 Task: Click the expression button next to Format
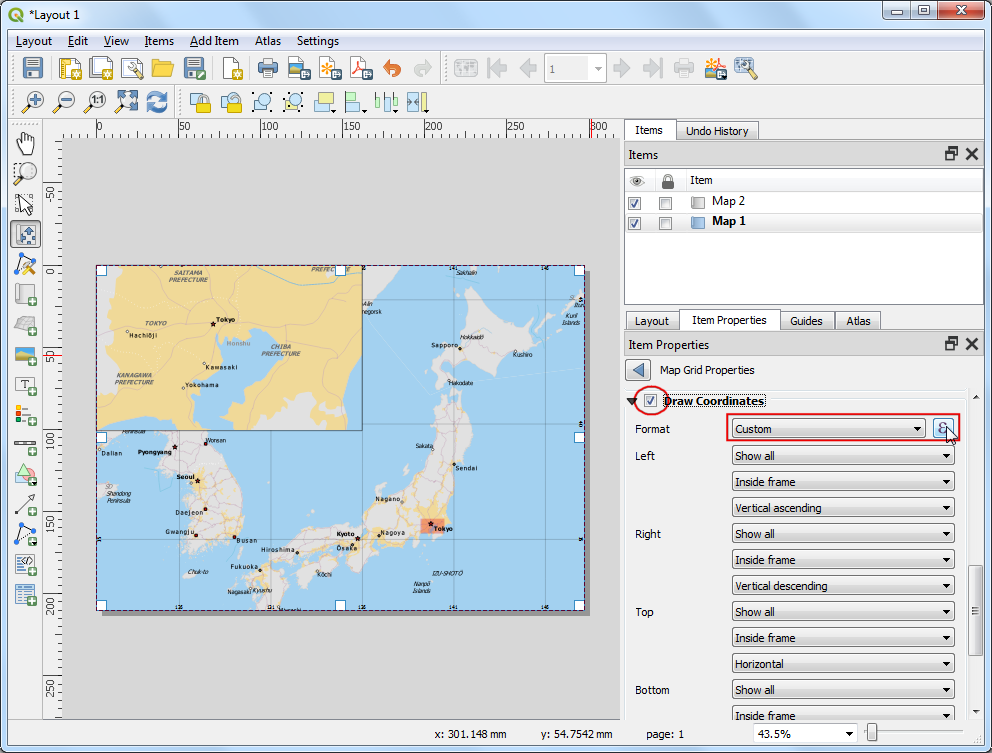(x=943, y=428)
